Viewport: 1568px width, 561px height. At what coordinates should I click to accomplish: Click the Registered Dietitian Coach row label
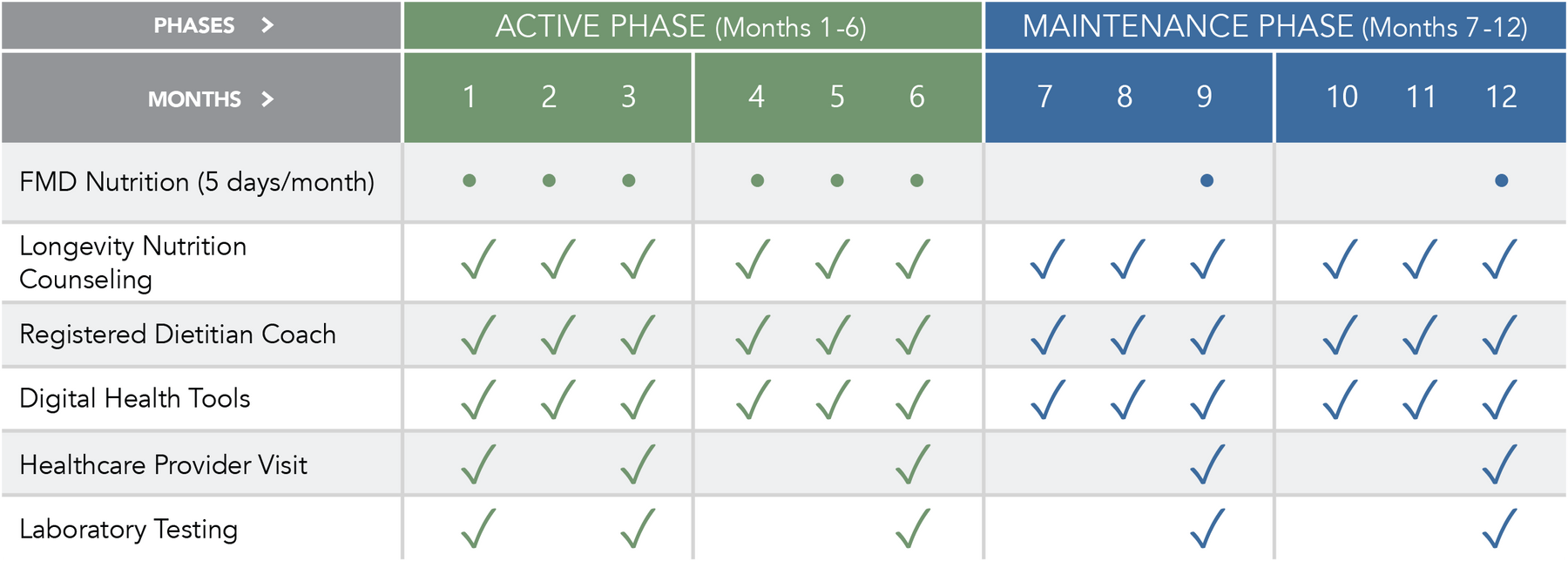(x=178, y=335)
